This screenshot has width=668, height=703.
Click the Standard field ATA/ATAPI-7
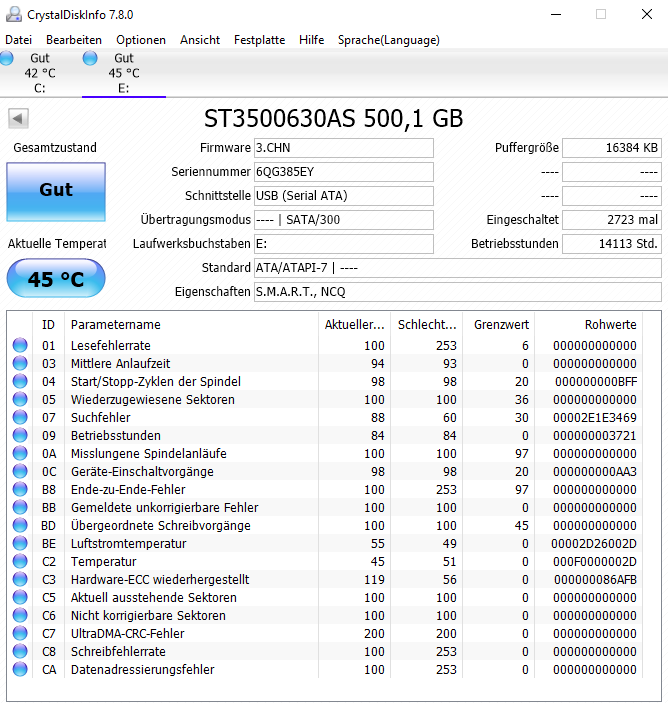coord(458,268)
